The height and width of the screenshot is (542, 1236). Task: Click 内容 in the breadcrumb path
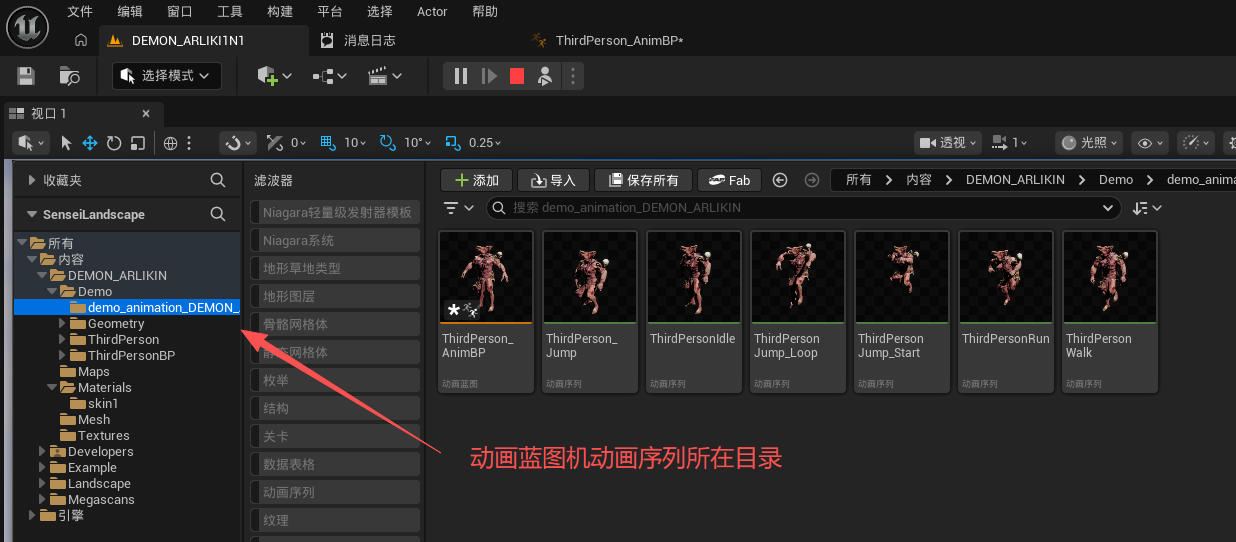point(919,180)
